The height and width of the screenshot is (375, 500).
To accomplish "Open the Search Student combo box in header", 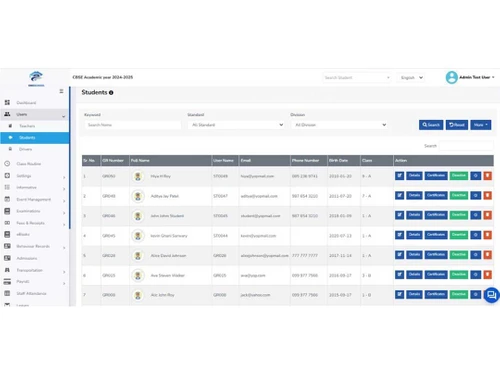I will click(357, 78).
